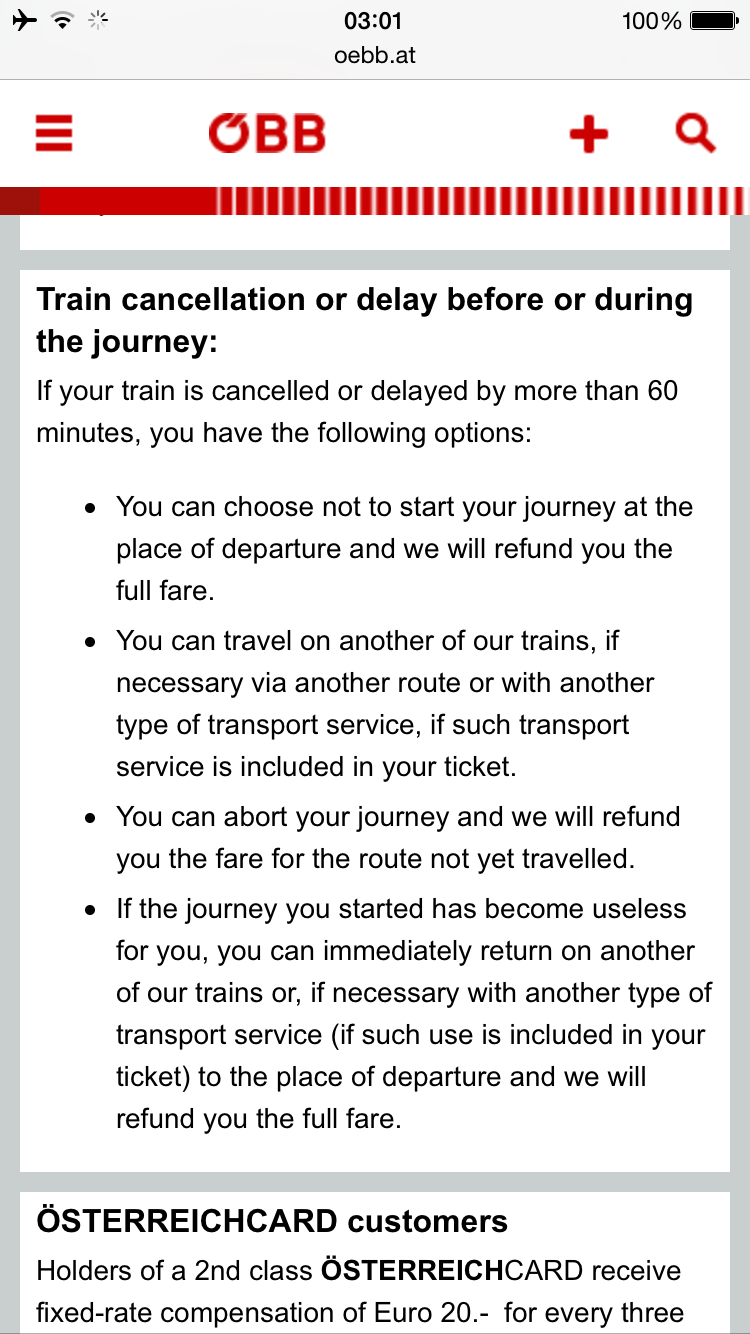Tap the Wi-Fi signal icon
Screen dimensions: 750x1334
tap(63, 20)
